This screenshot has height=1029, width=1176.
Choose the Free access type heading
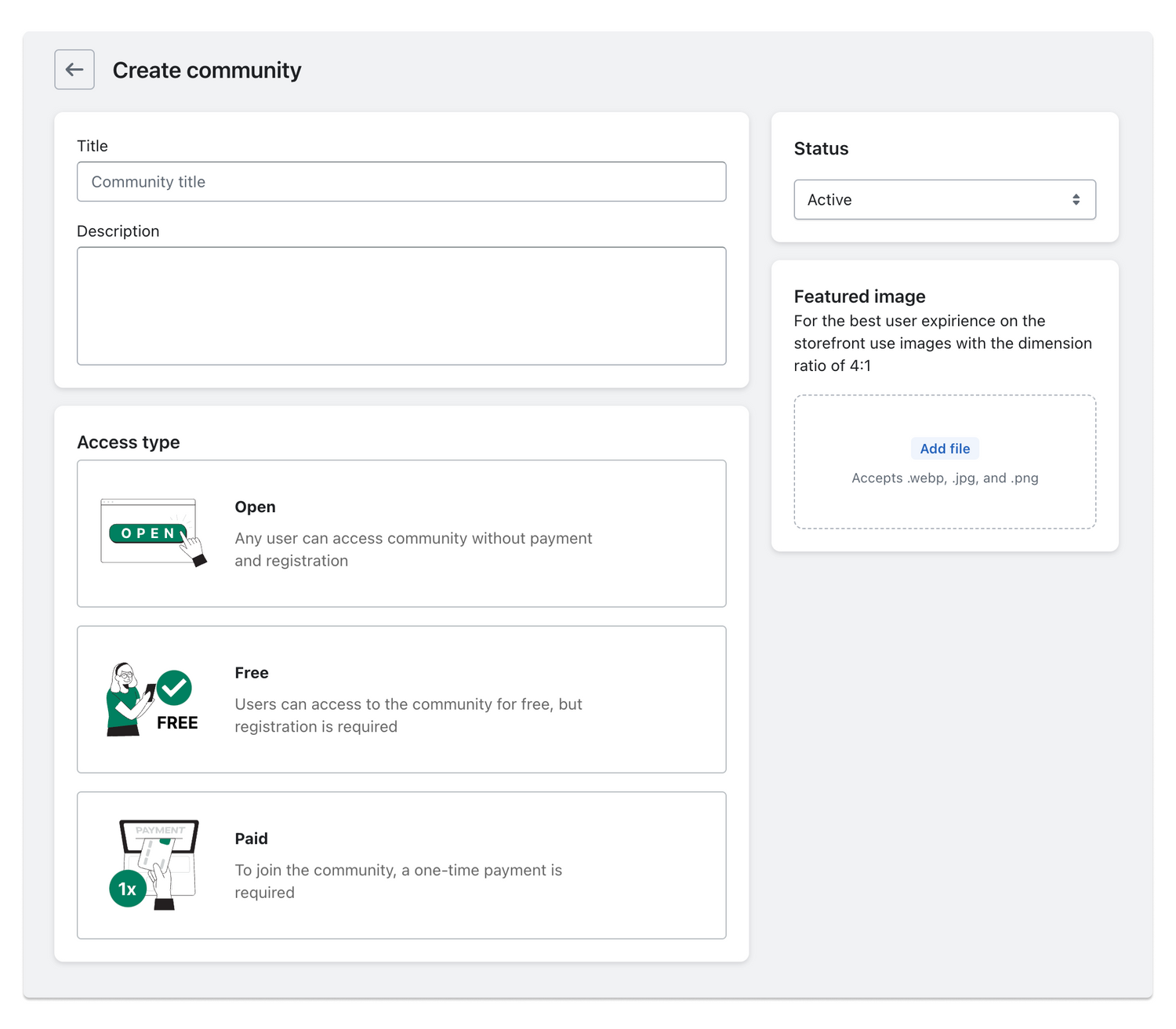pos(252,673)
